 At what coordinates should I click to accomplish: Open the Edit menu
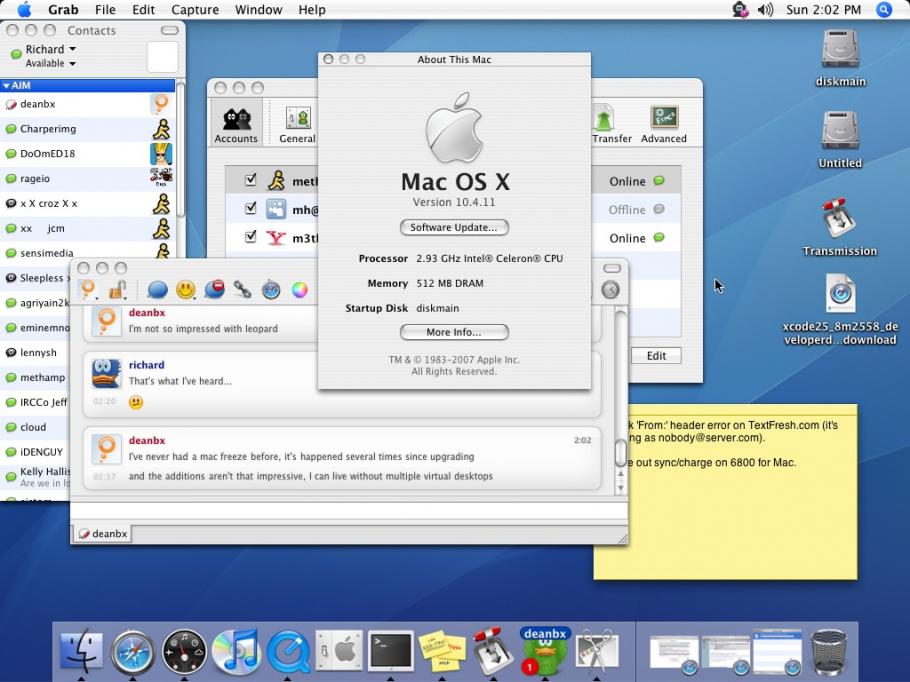[x=143, y=10]
